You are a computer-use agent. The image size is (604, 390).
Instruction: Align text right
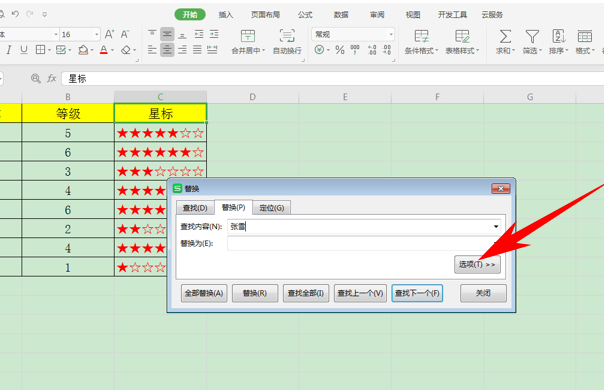pos(183,50)
